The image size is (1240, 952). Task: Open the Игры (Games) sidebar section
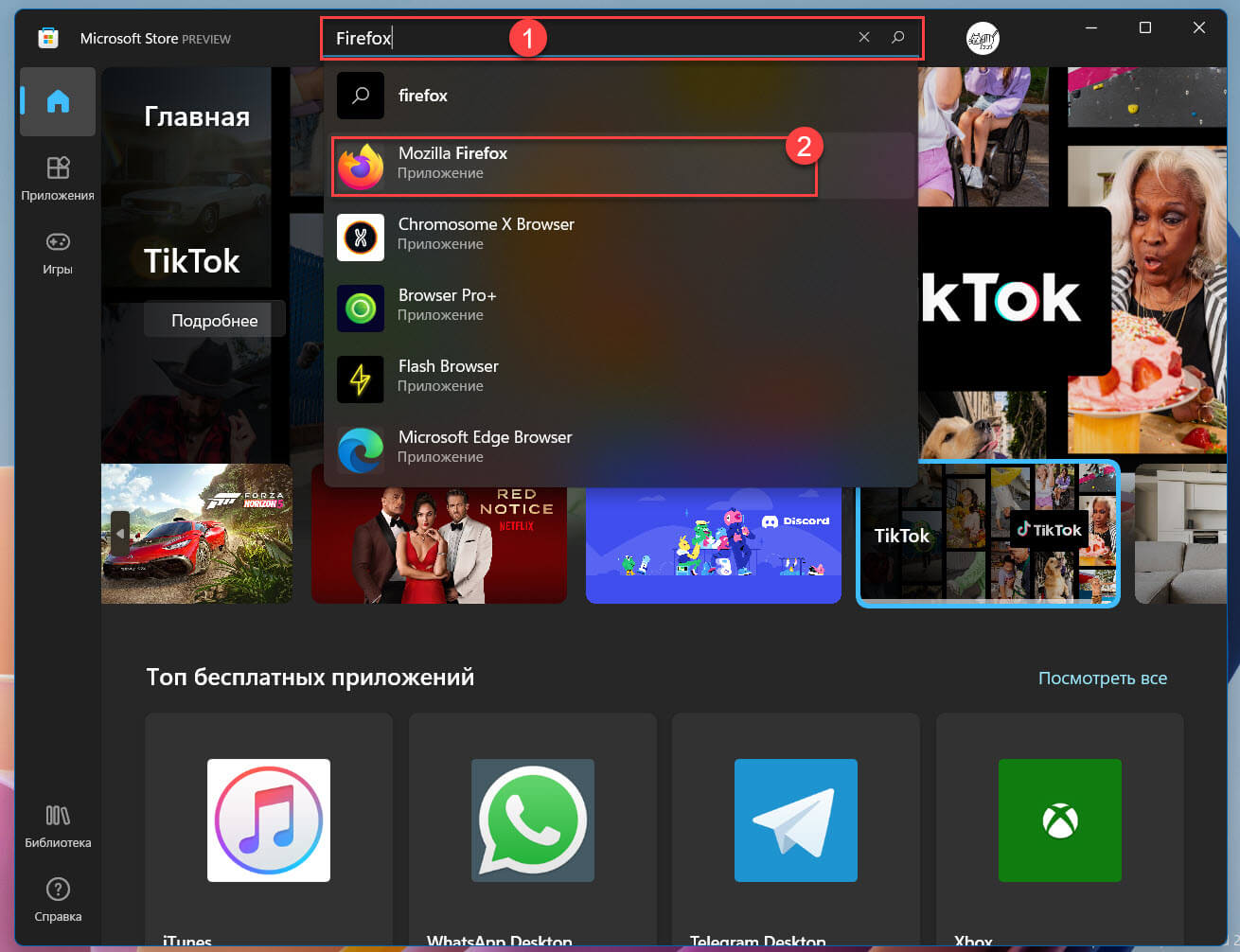58,254
